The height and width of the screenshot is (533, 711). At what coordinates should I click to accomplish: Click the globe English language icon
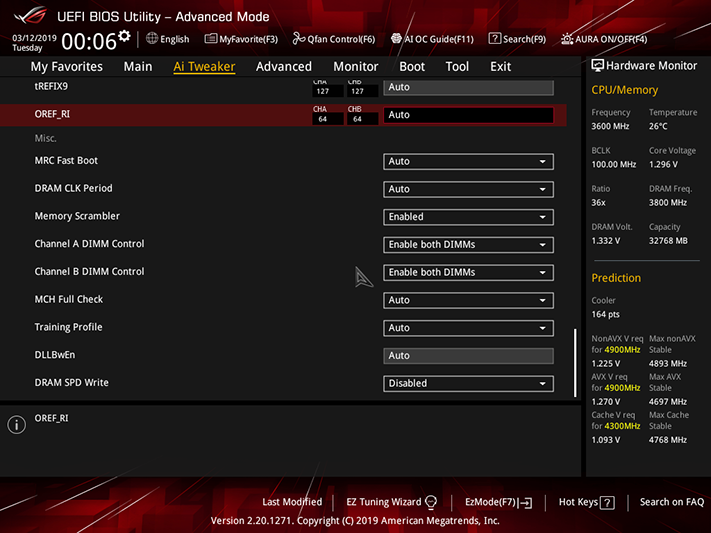click(x=152, y=39)
